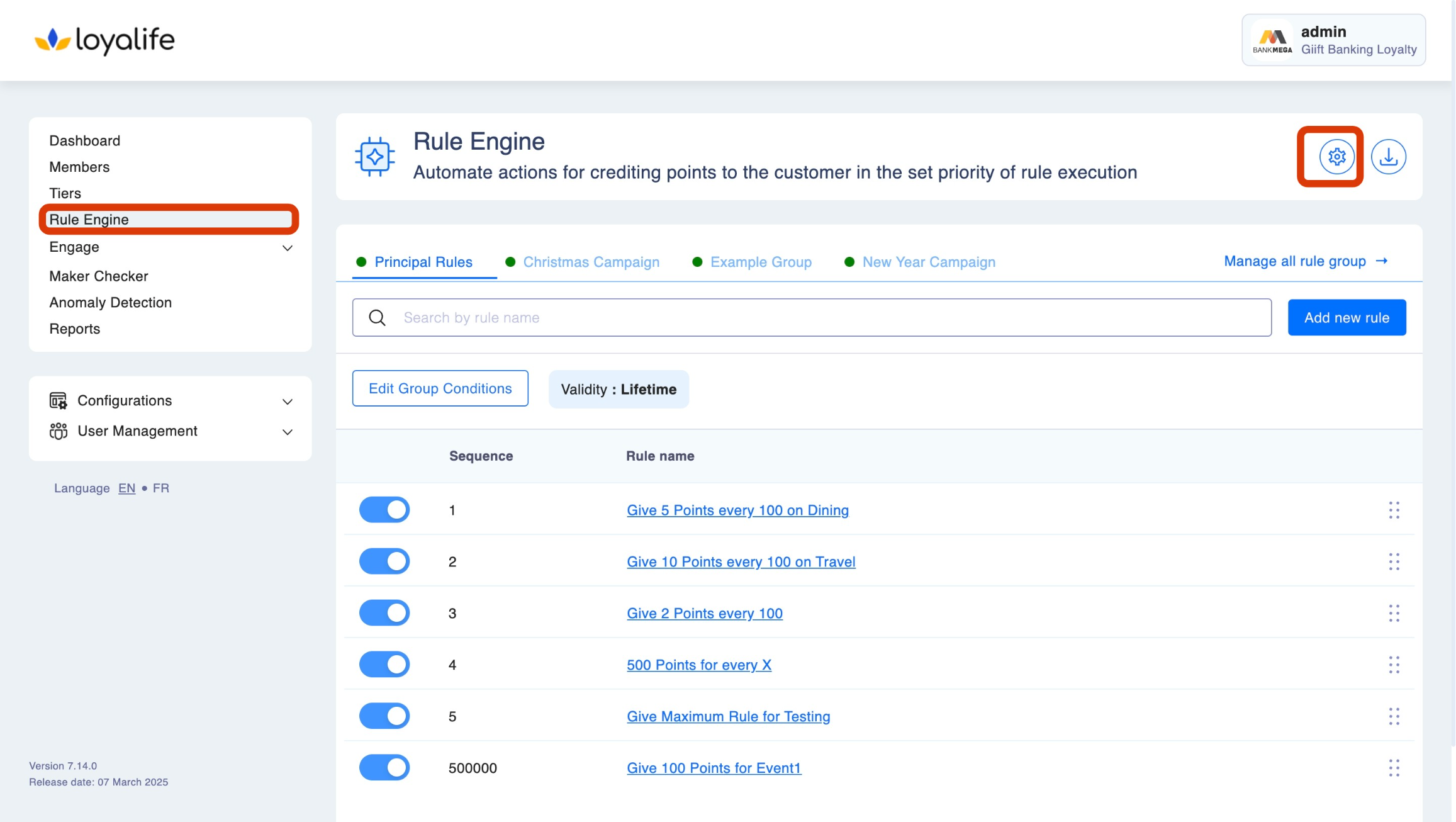Open the Dining rule's drag handle menu

tap(1394, 510)
